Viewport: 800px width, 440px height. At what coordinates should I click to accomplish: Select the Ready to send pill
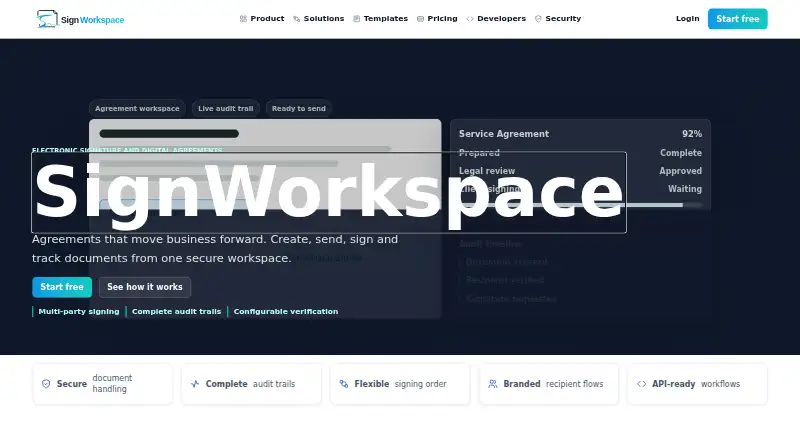pos(298,108)
